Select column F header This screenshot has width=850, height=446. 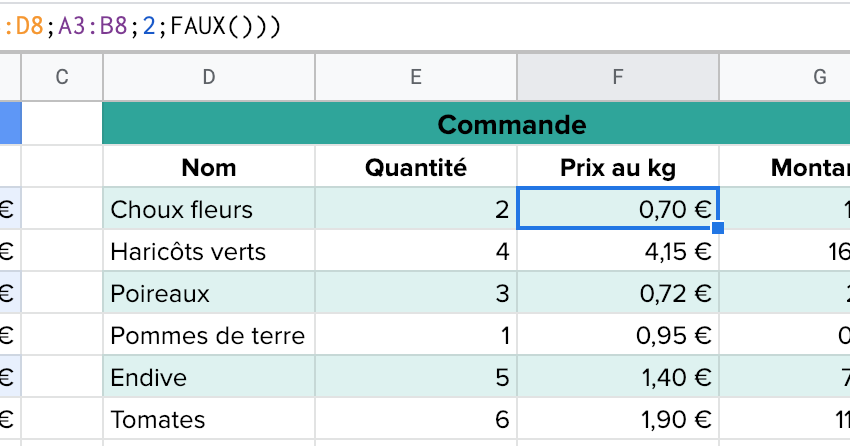[x=617, y=77]
